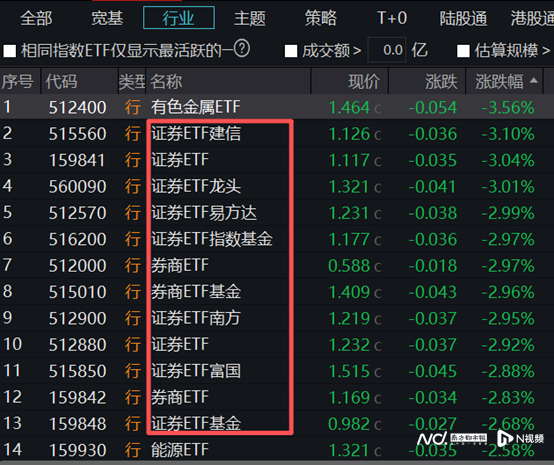554x465 pixels.
Task: Select the 有色金属ETF row
Action: [277, 107]
